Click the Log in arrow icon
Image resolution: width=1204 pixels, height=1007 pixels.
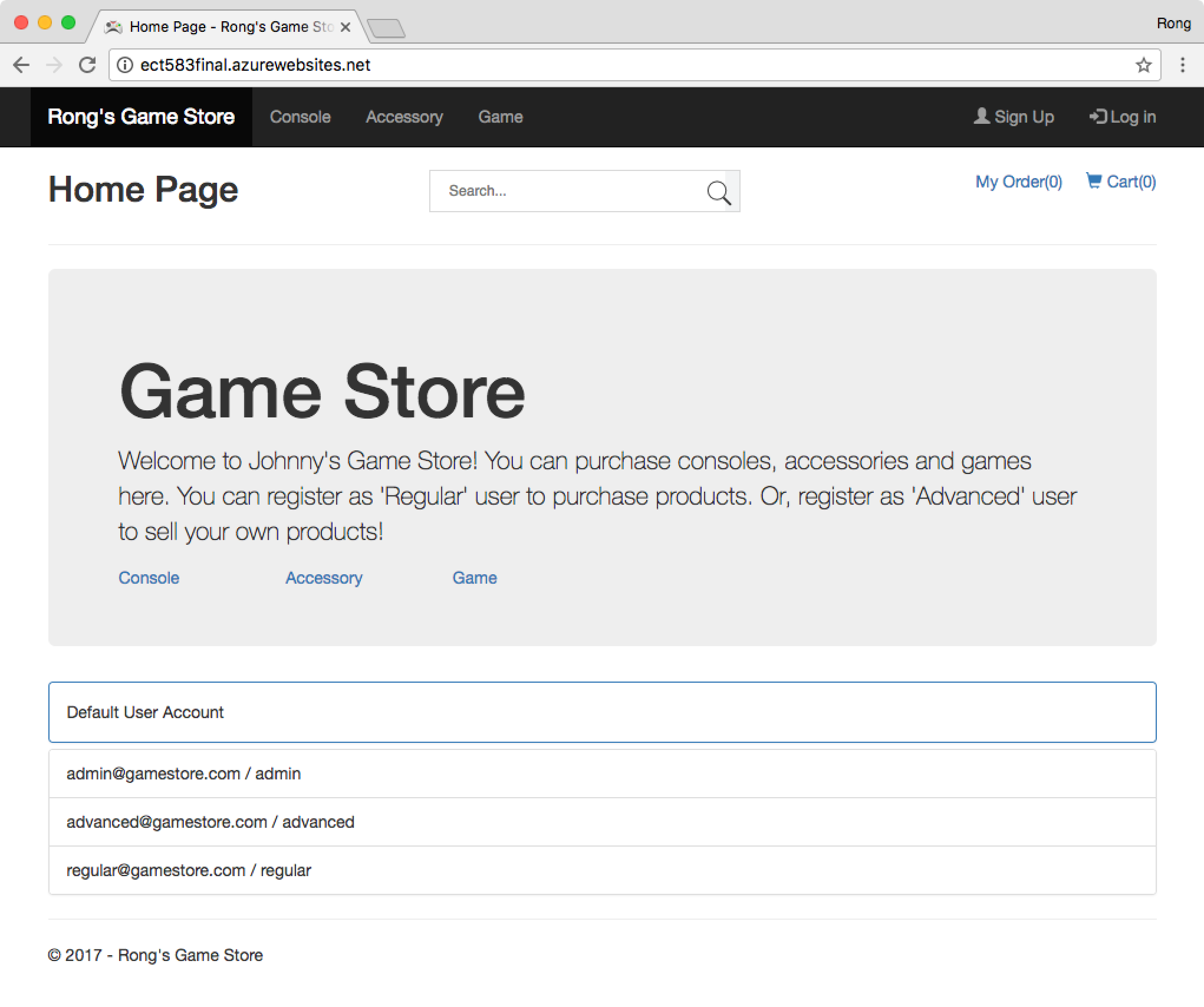tap(1098, 117)
